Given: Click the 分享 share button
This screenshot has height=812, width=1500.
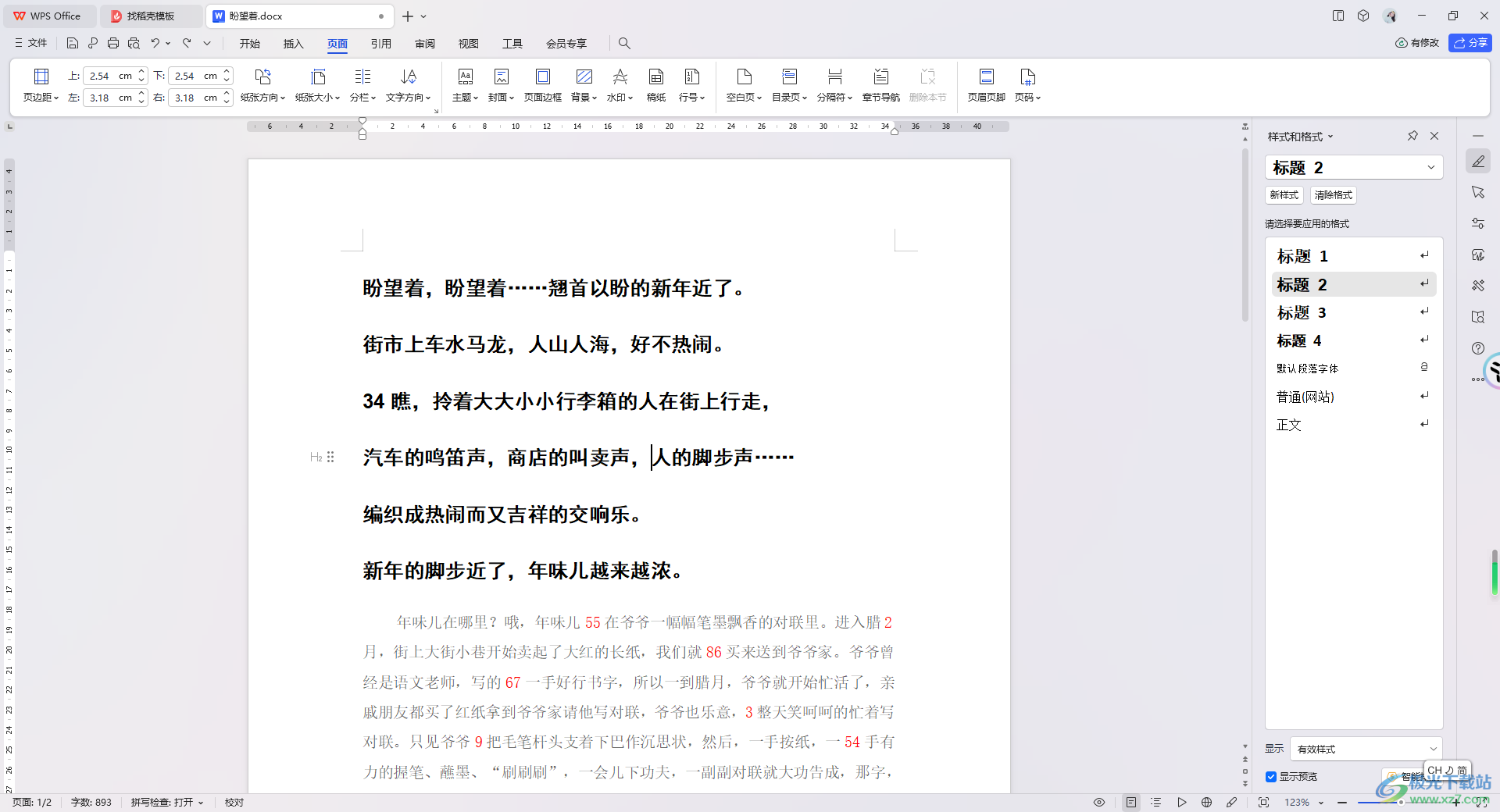Looking at the screenshot, I should tap(1470, 43).
